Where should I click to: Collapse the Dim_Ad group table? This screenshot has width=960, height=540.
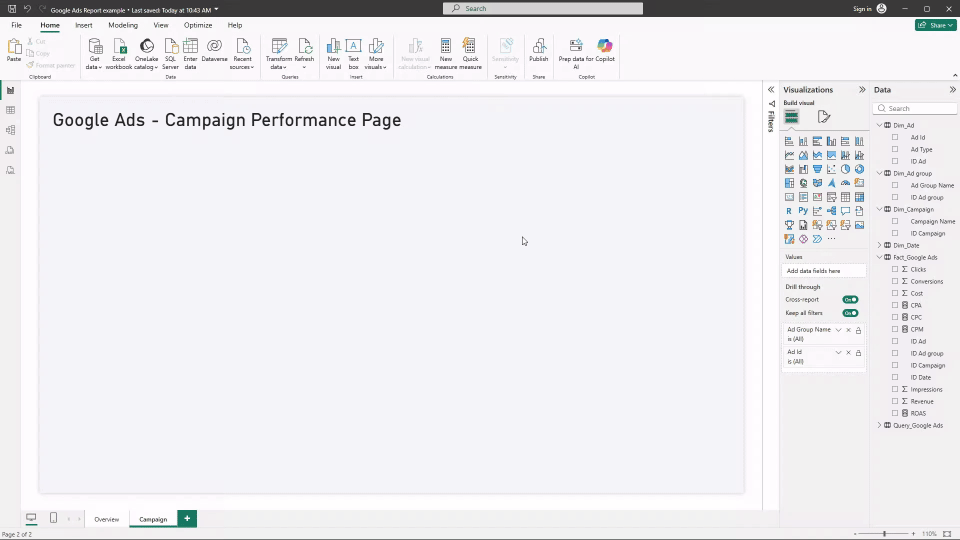[x=880, y=173]
